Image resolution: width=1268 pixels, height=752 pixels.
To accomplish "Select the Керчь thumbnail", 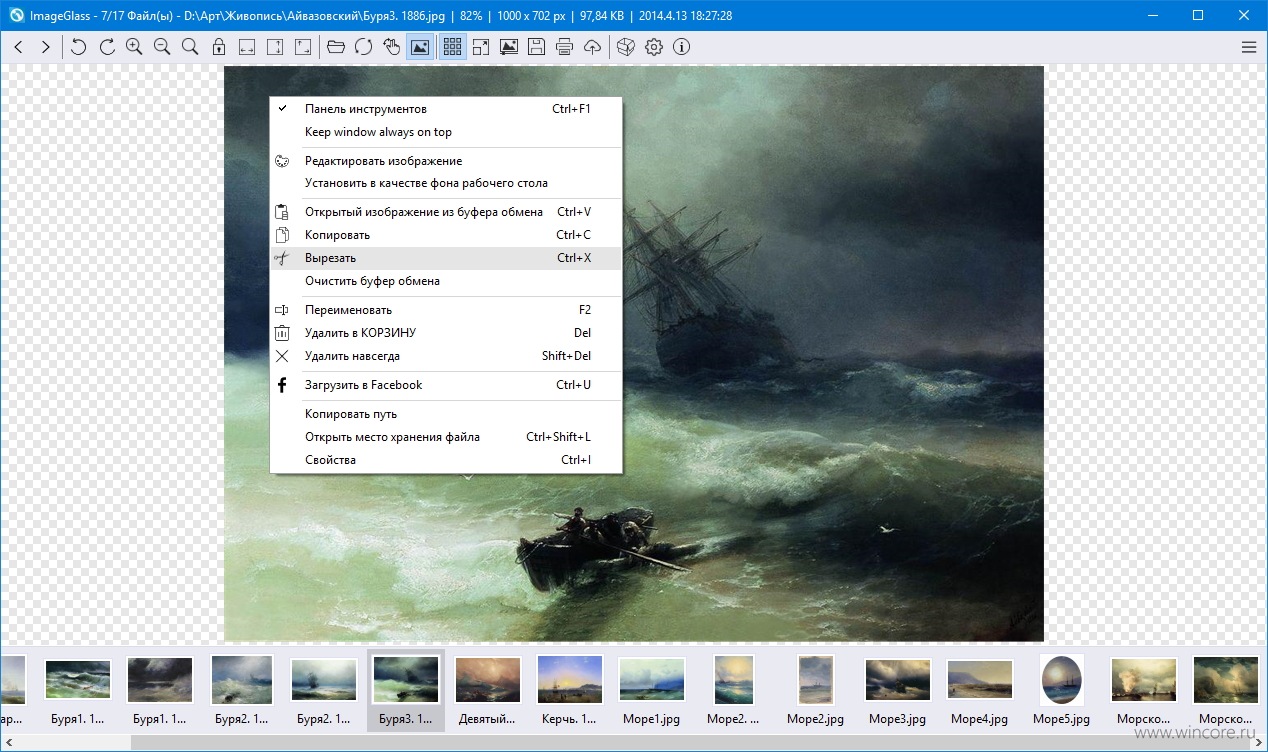I will point(570,690).
